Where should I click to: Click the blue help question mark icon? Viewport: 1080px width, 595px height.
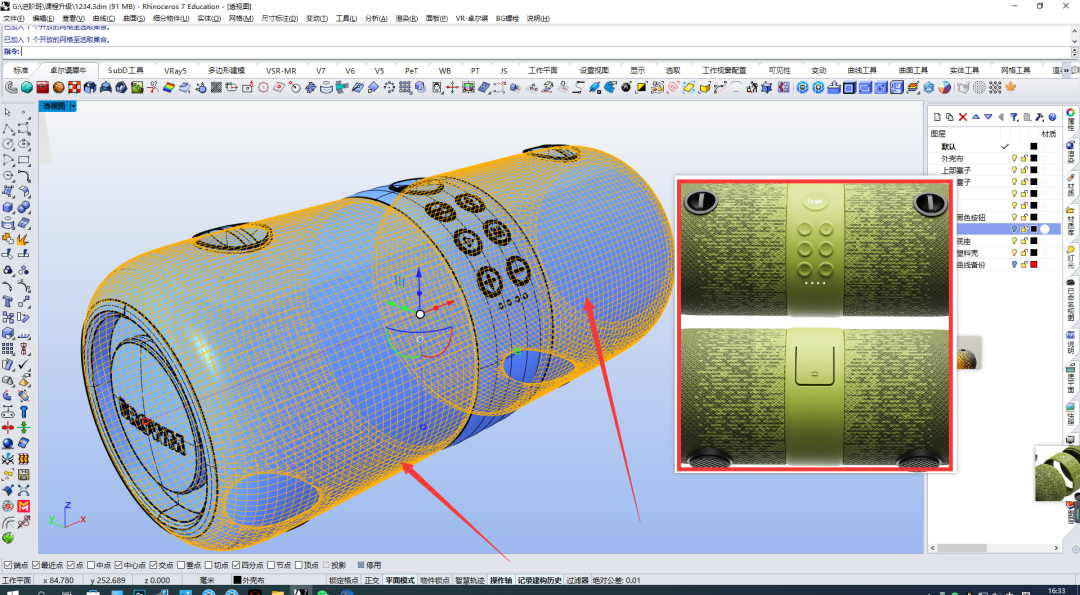tap(1052, 117)
